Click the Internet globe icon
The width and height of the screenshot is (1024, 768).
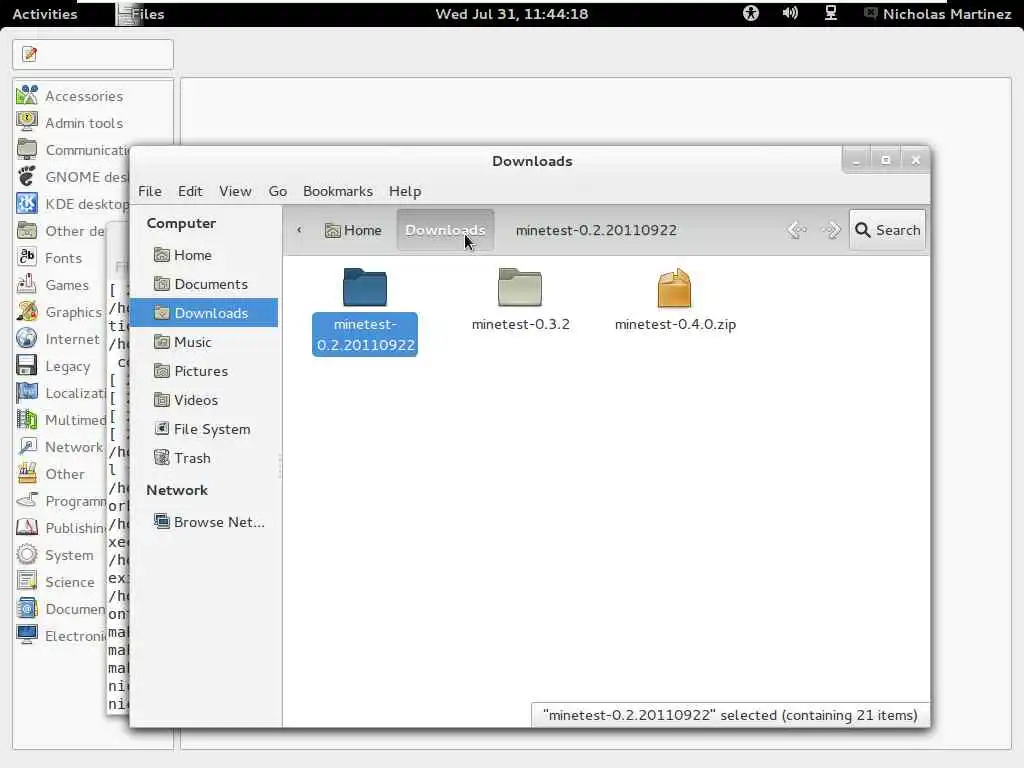27,338
